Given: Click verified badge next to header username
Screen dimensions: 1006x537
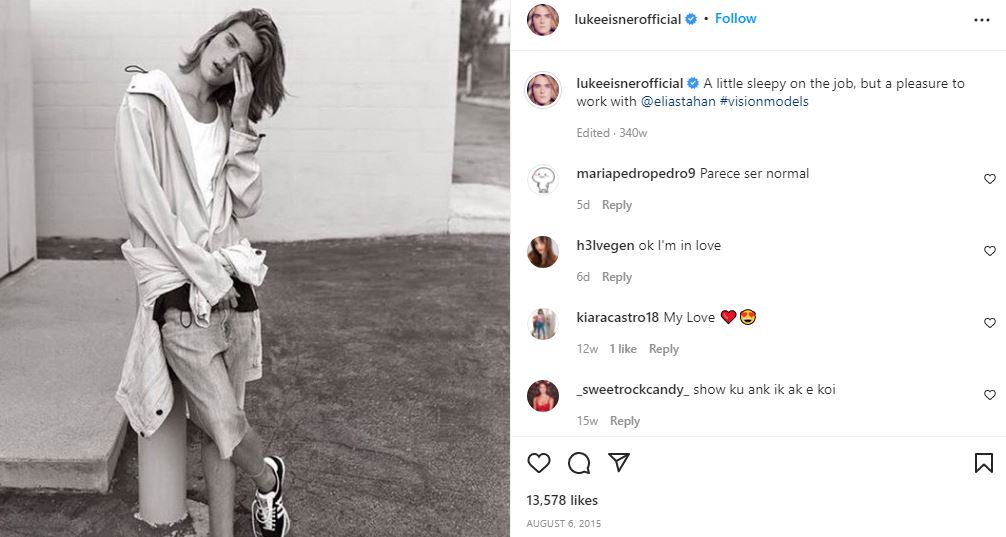Looking at the screenshot, I should [x=691, y=19].
